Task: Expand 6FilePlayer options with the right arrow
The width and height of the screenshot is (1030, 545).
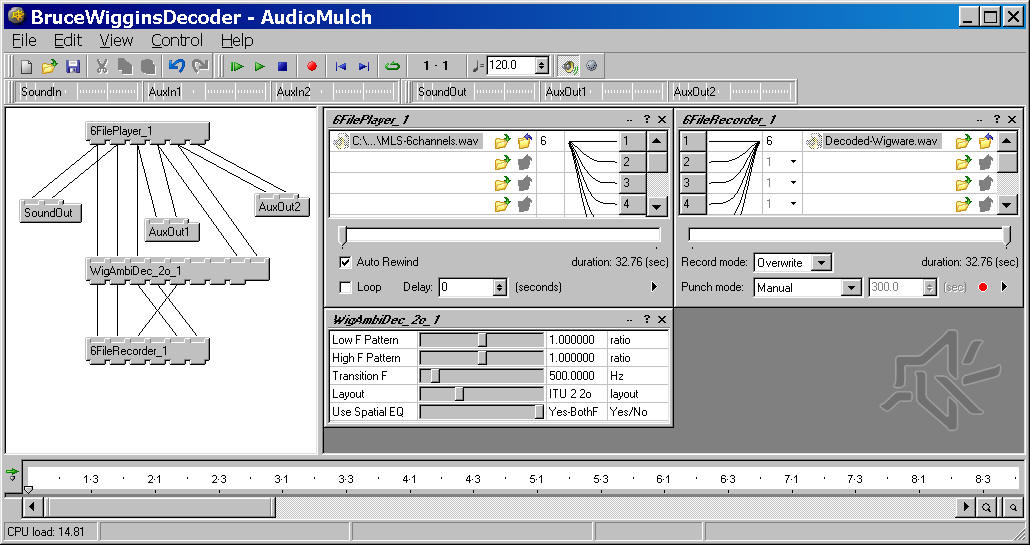Action: [654, 287]
